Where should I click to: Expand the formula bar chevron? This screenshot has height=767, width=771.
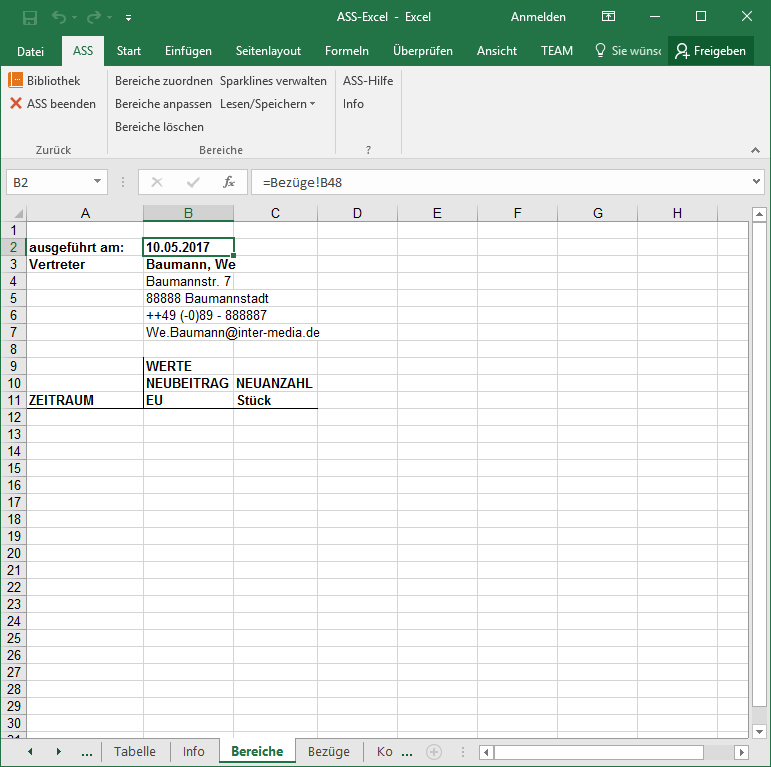(x=756, y=182)
